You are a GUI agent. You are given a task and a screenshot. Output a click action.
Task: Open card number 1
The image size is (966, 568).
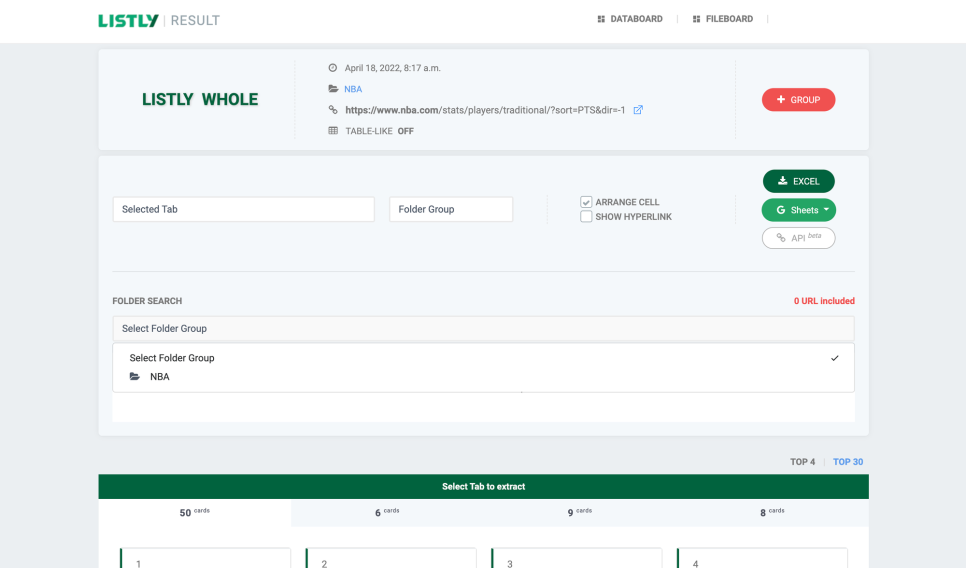click(206, 558)
